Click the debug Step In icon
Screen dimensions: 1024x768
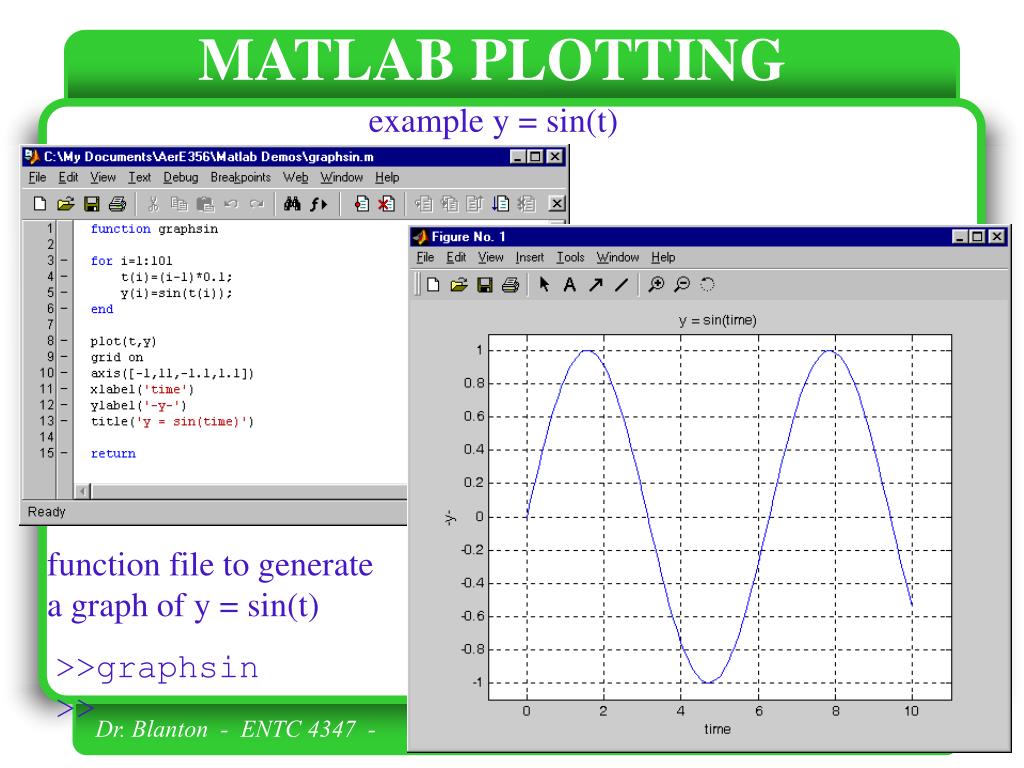[x=449, y=204]
